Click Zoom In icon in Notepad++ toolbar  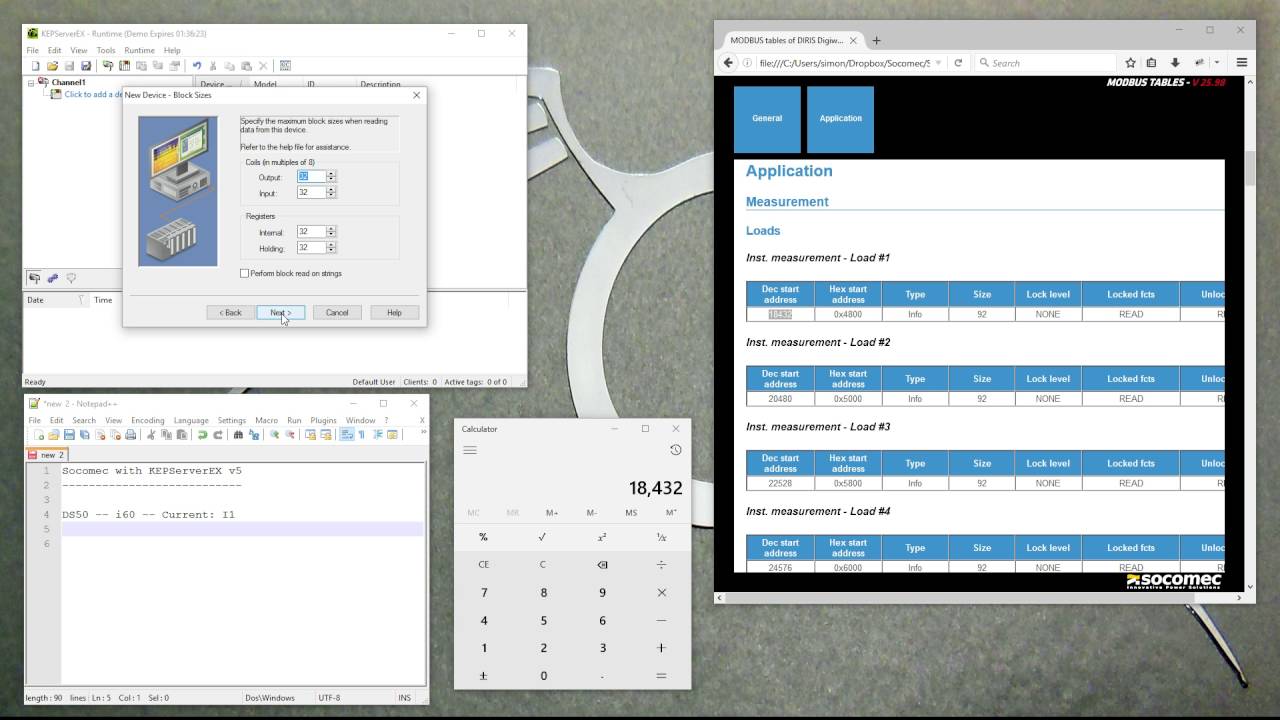click(x=275, y=435)
